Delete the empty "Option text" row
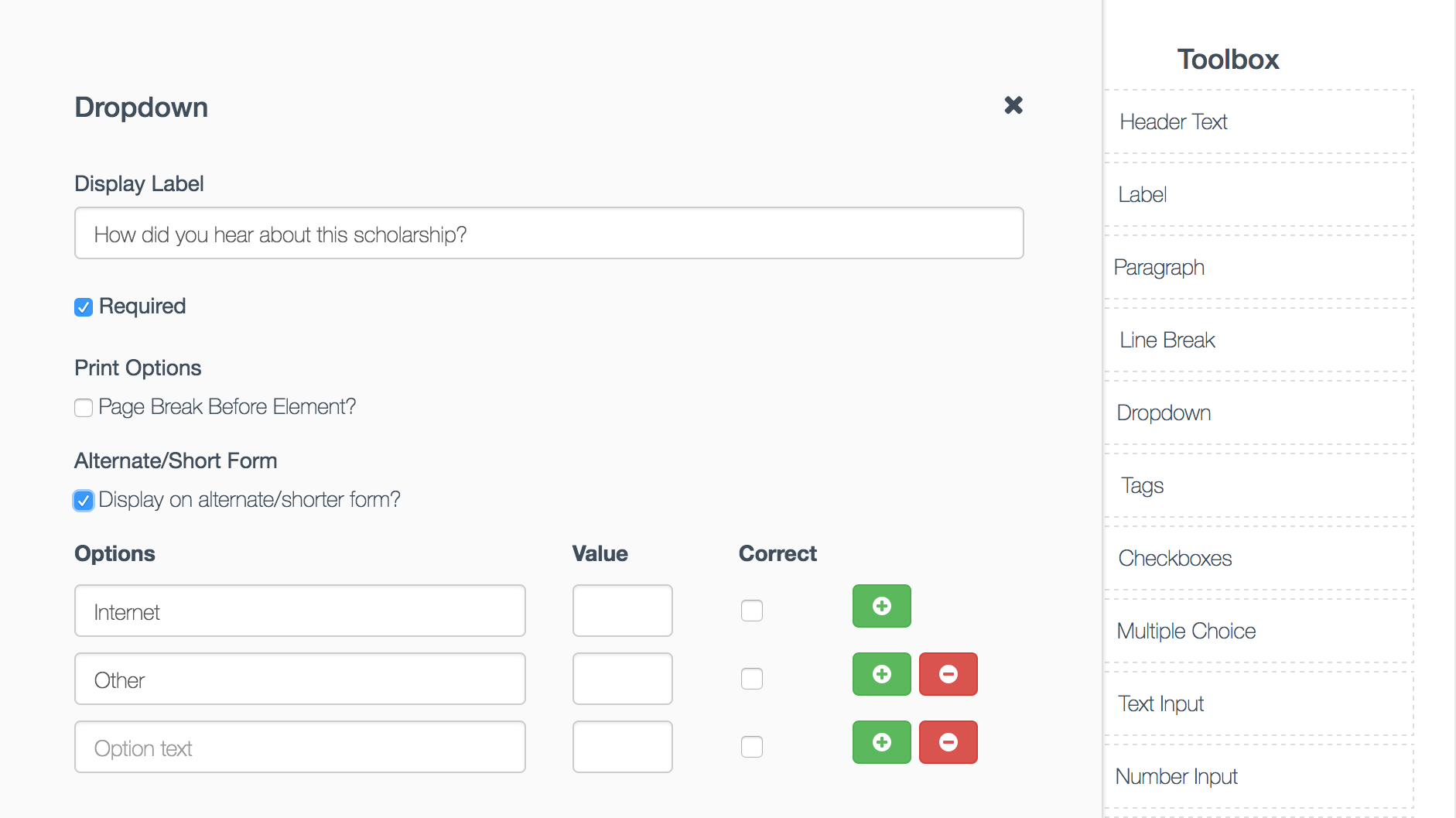Viewport: 1456px width, 818px height. click(948, 742)
